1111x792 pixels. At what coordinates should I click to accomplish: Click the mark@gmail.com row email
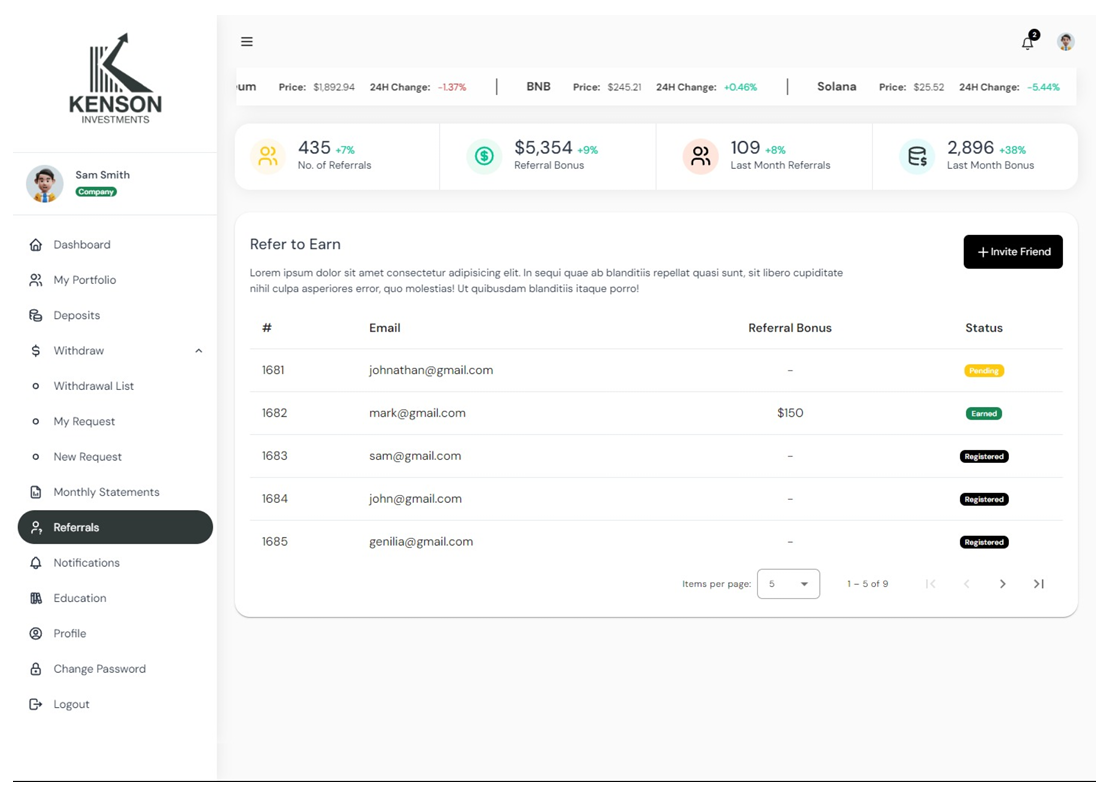click(417, 413)
